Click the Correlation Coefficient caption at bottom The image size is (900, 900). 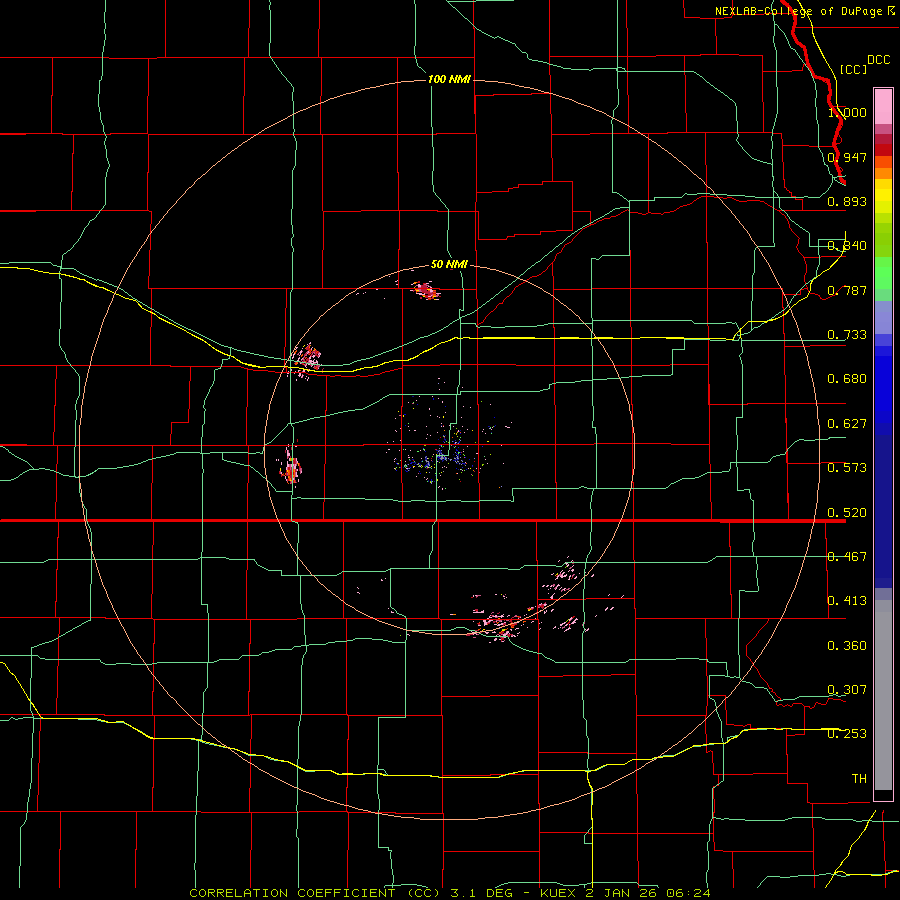point(449,893)
